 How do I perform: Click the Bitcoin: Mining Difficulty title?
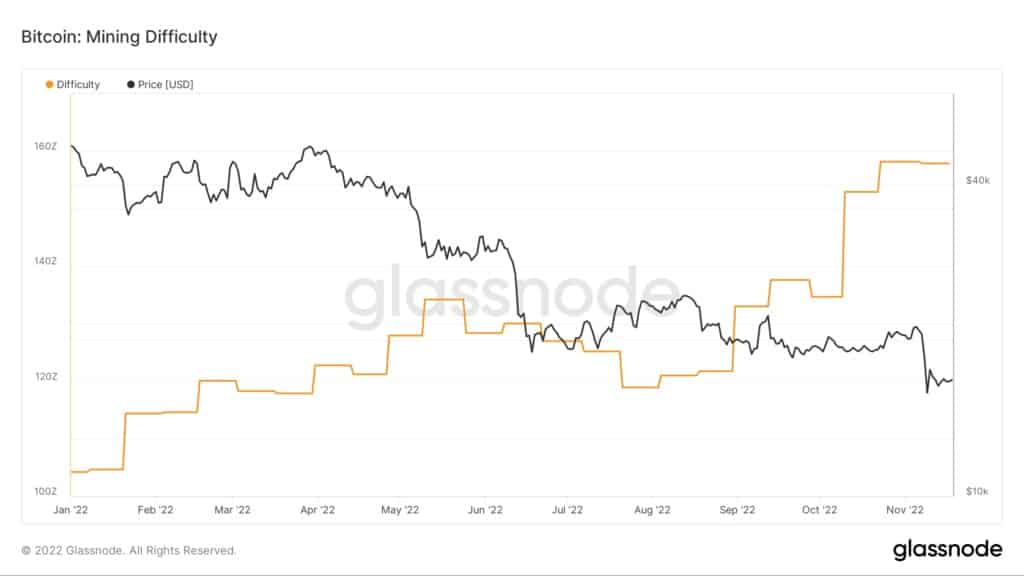[x=119, y=37]
